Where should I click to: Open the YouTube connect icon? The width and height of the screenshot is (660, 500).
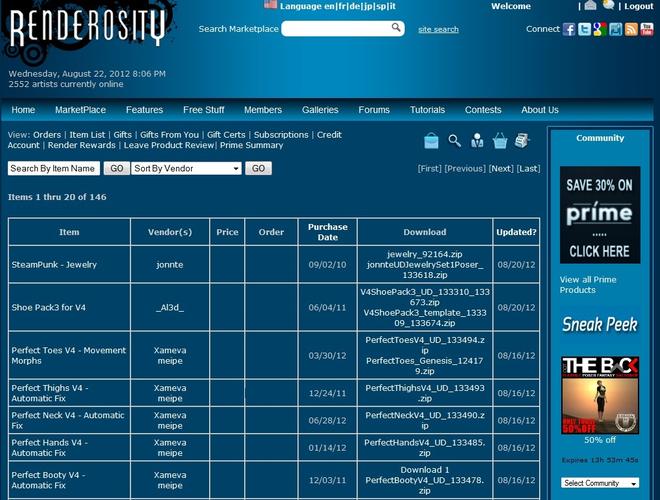pyautogui.click(x=647, y=29)
